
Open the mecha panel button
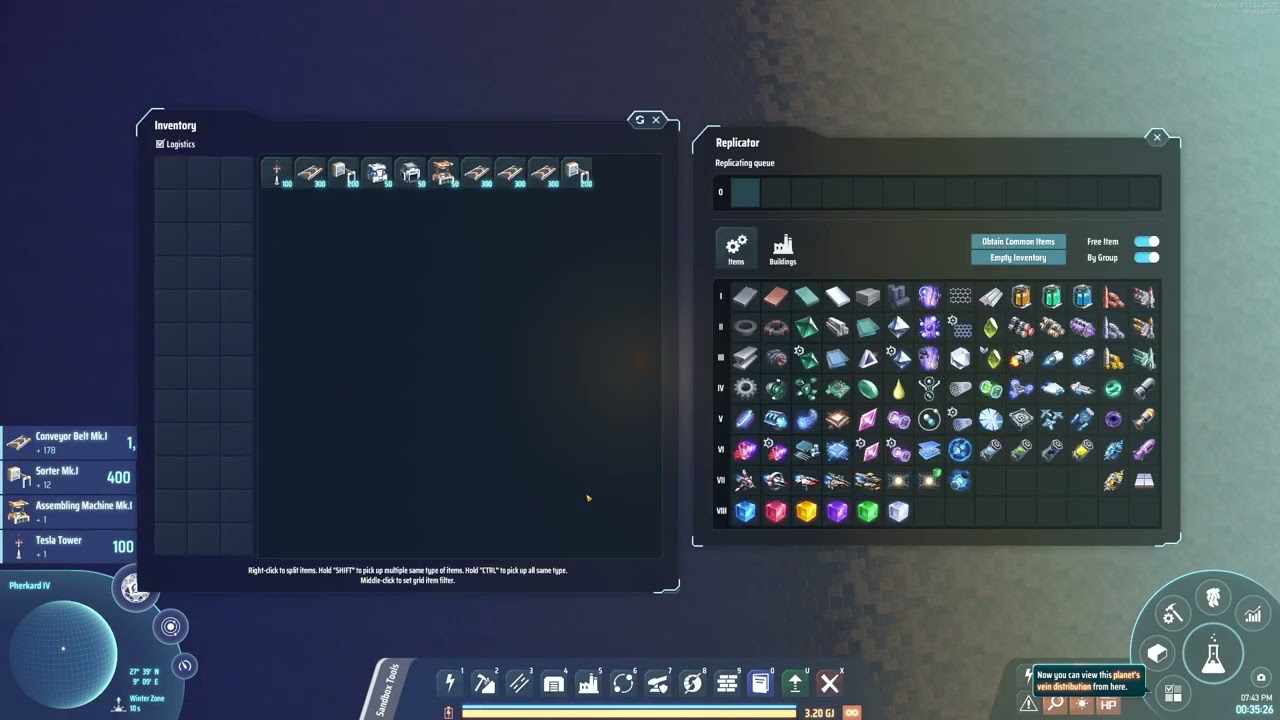[1213, 598]
